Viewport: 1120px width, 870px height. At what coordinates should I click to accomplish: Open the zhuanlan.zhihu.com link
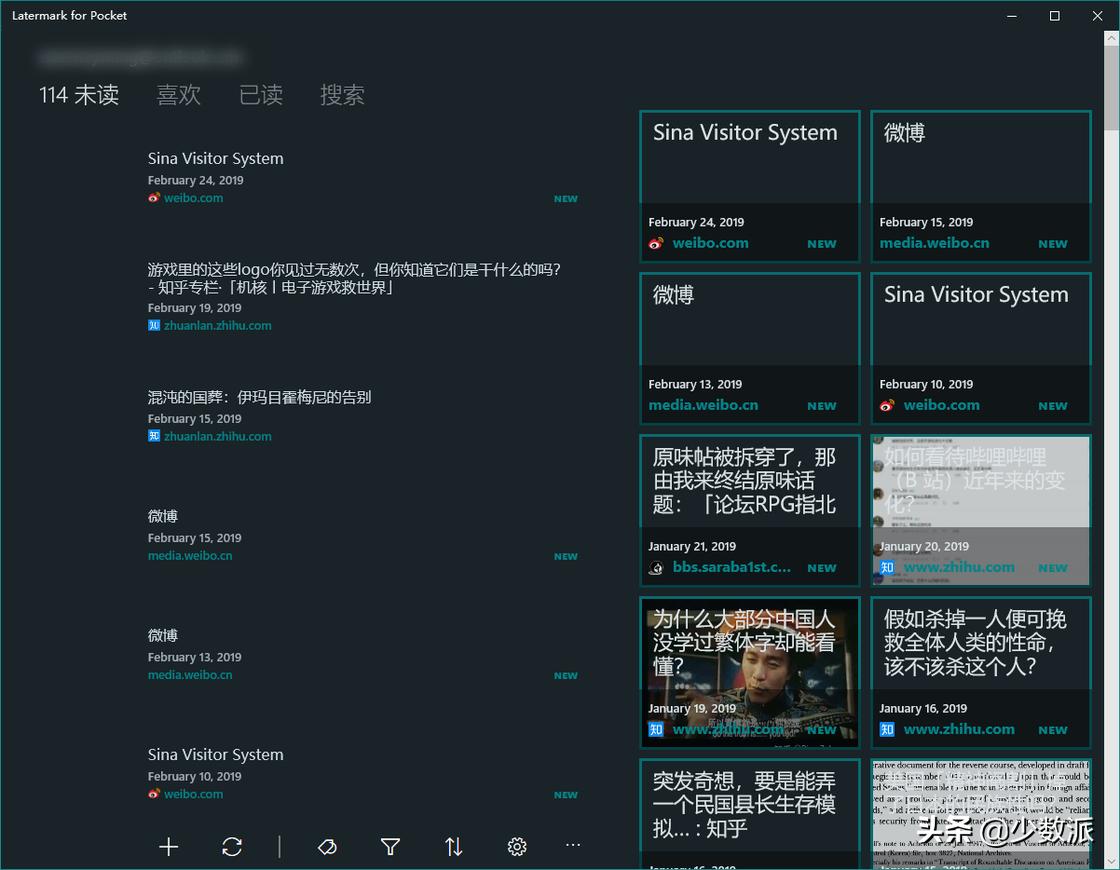217,325
